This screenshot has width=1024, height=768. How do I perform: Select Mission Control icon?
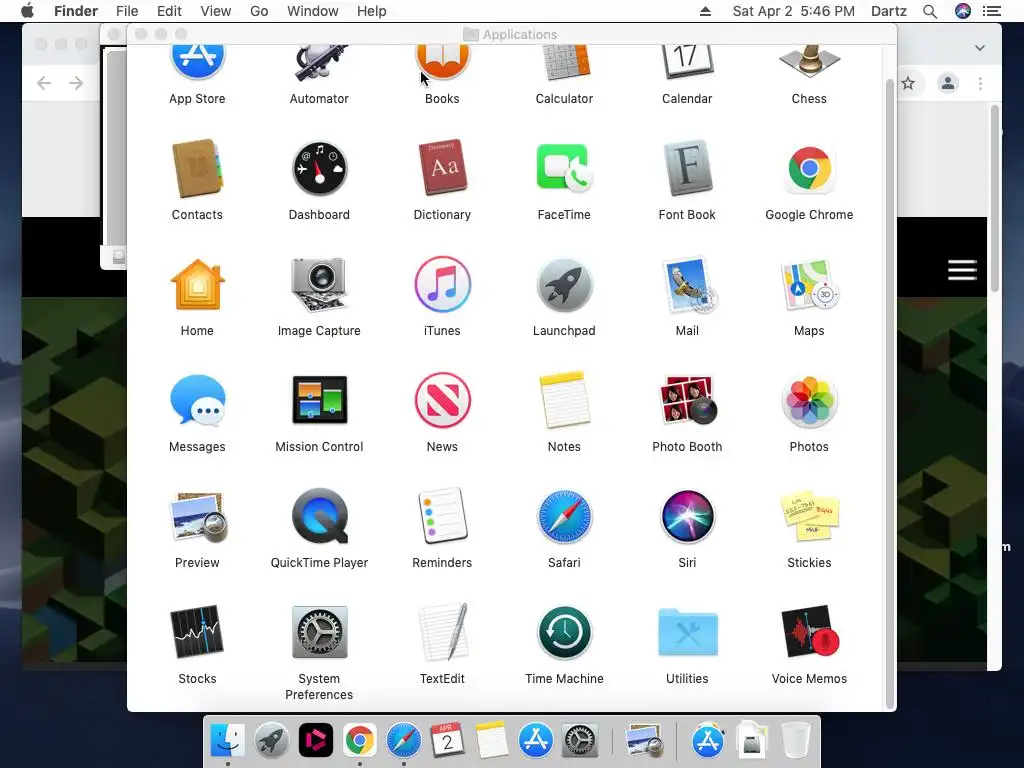point(319,400)
